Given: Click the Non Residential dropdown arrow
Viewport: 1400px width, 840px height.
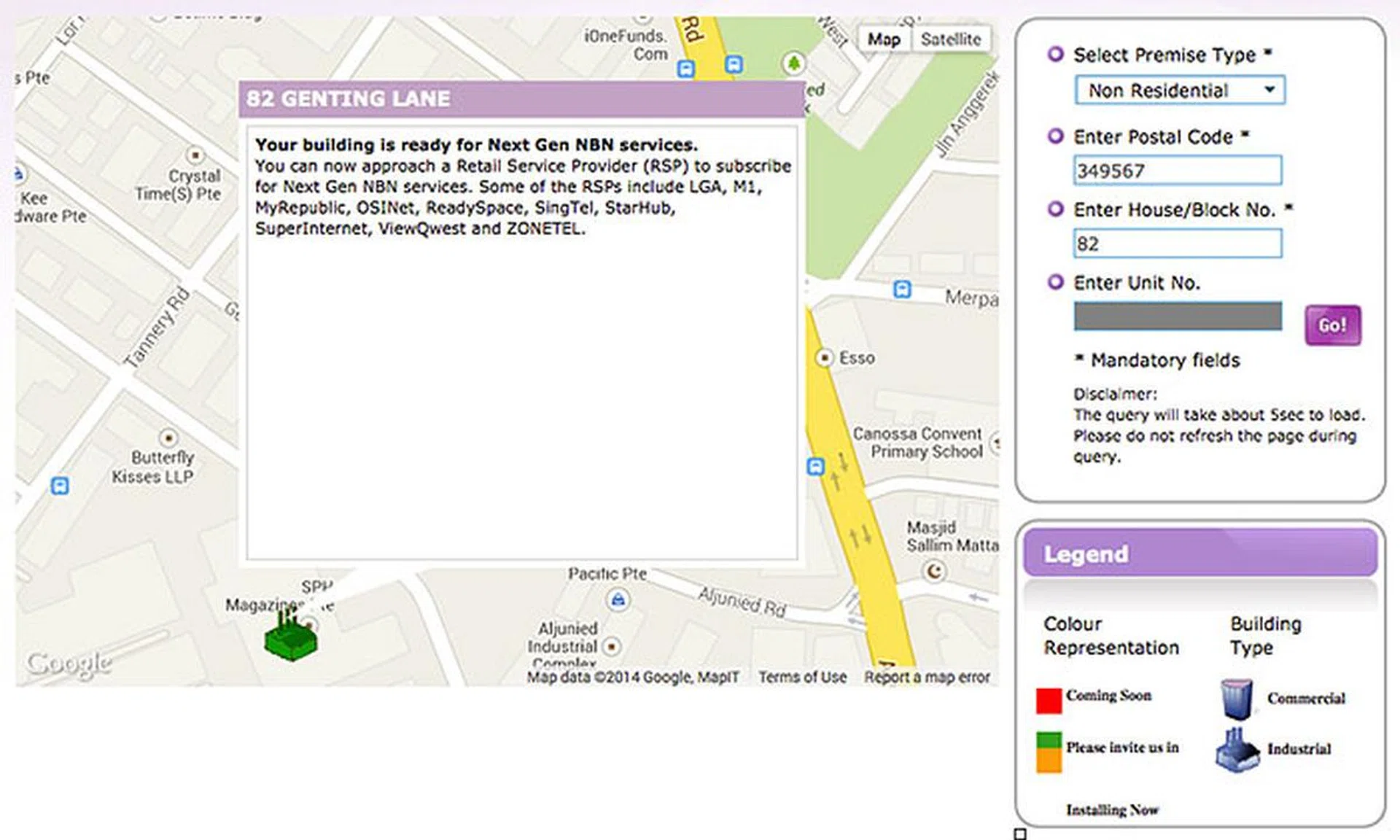Looking at the screenshot, I should (1269, 90).
